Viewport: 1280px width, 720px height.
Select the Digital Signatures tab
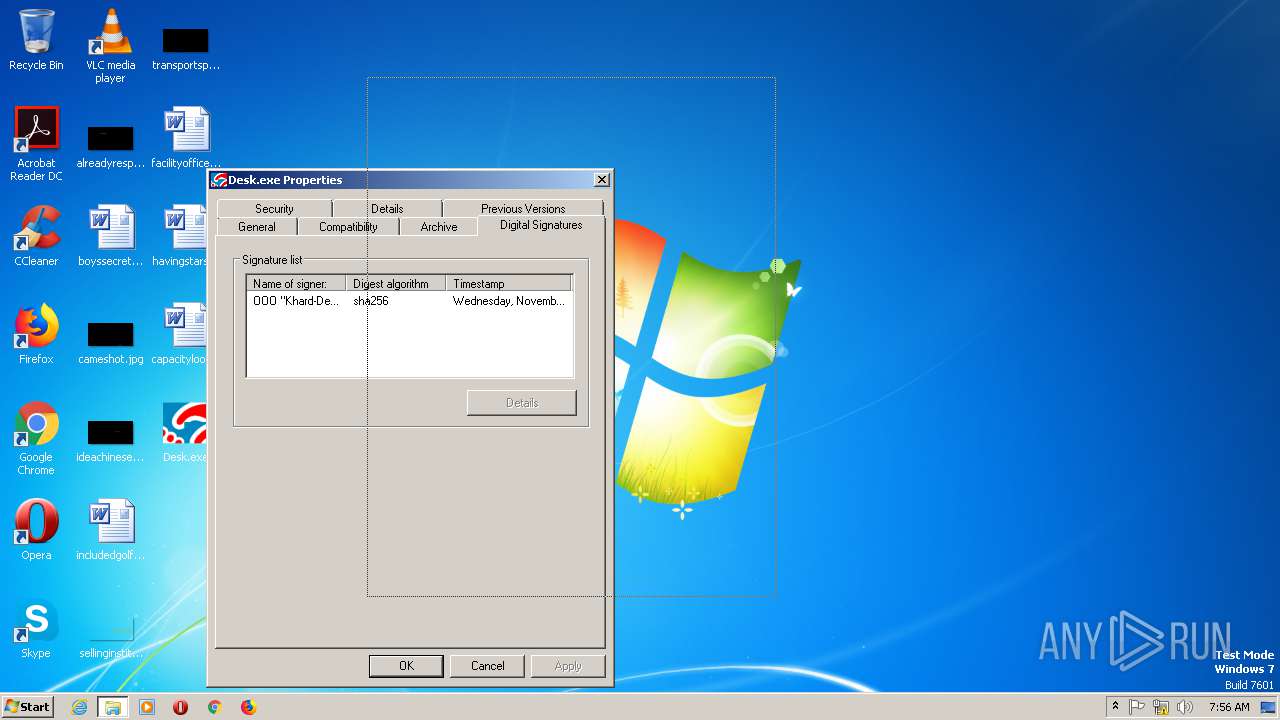(541, 225)
